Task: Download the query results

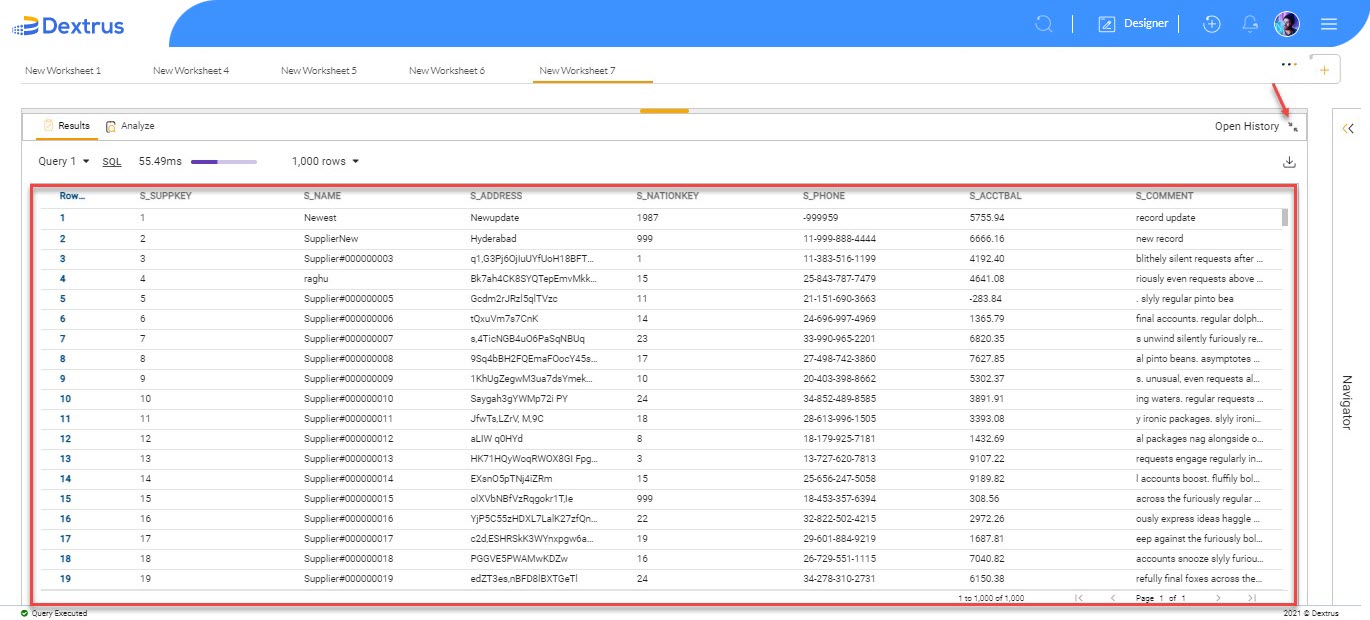Action: coord(1290,162)
